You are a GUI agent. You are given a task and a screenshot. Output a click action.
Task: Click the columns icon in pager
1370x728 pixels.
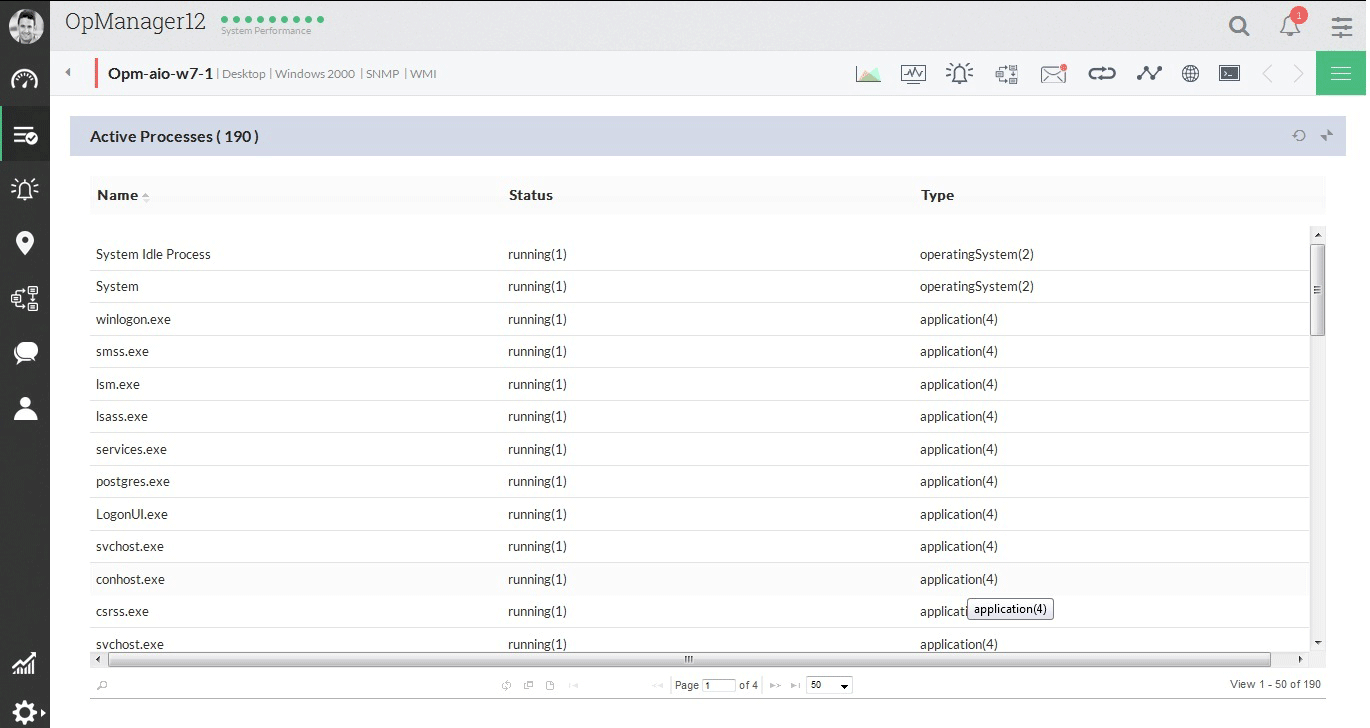528,685
